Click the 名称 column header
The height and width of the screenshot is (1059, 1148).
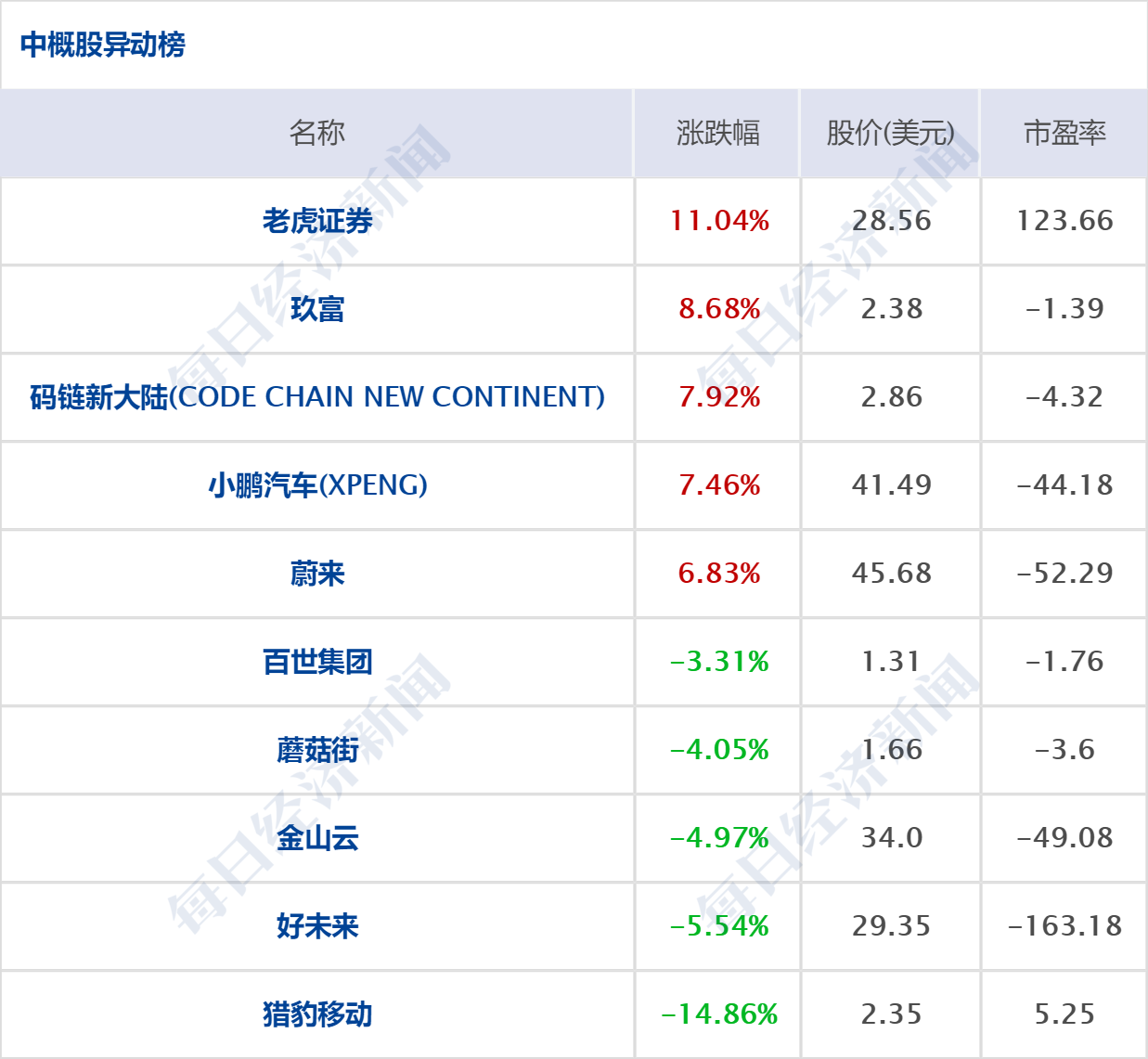317,133
